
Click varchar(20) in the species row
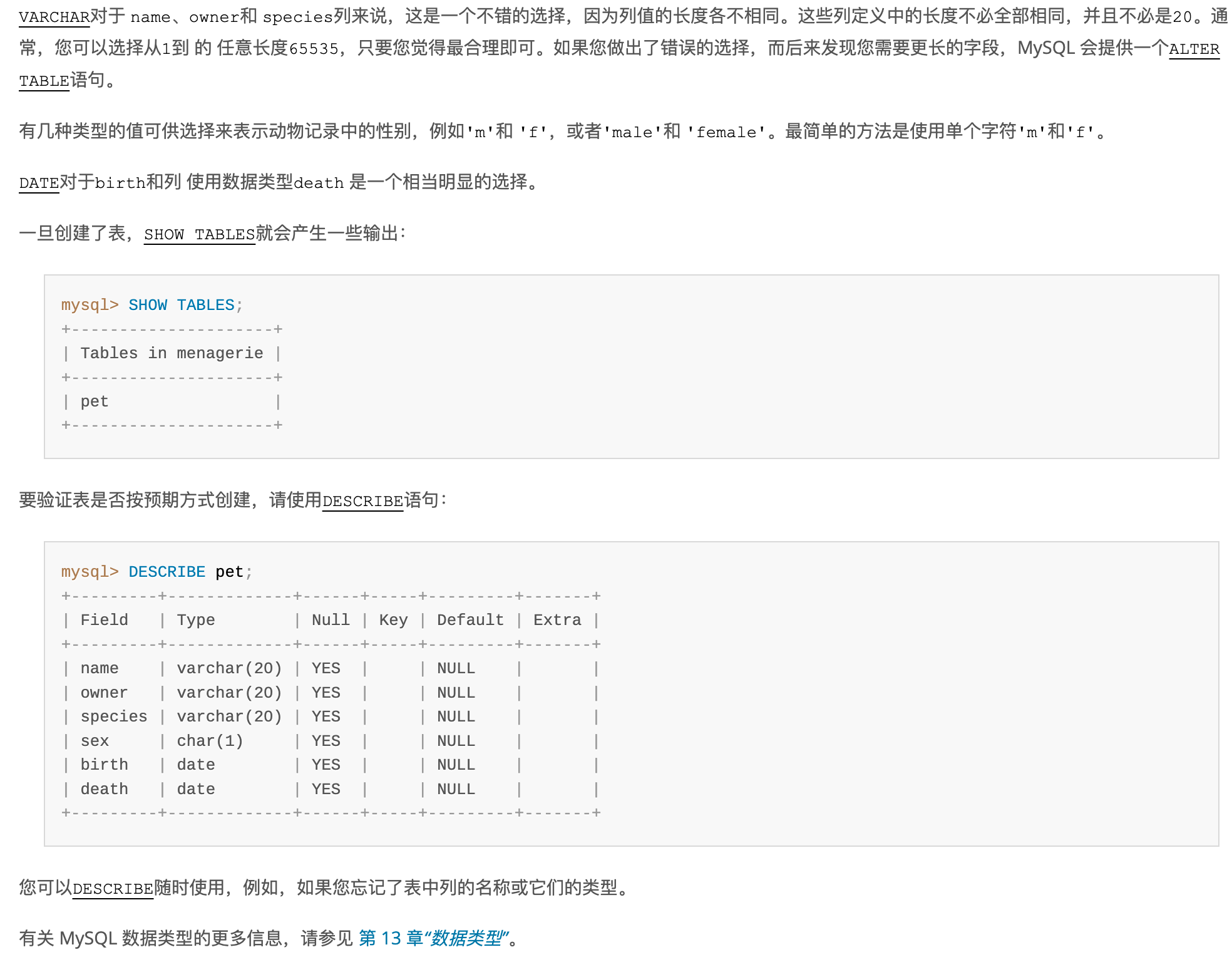tap(229, 716)
